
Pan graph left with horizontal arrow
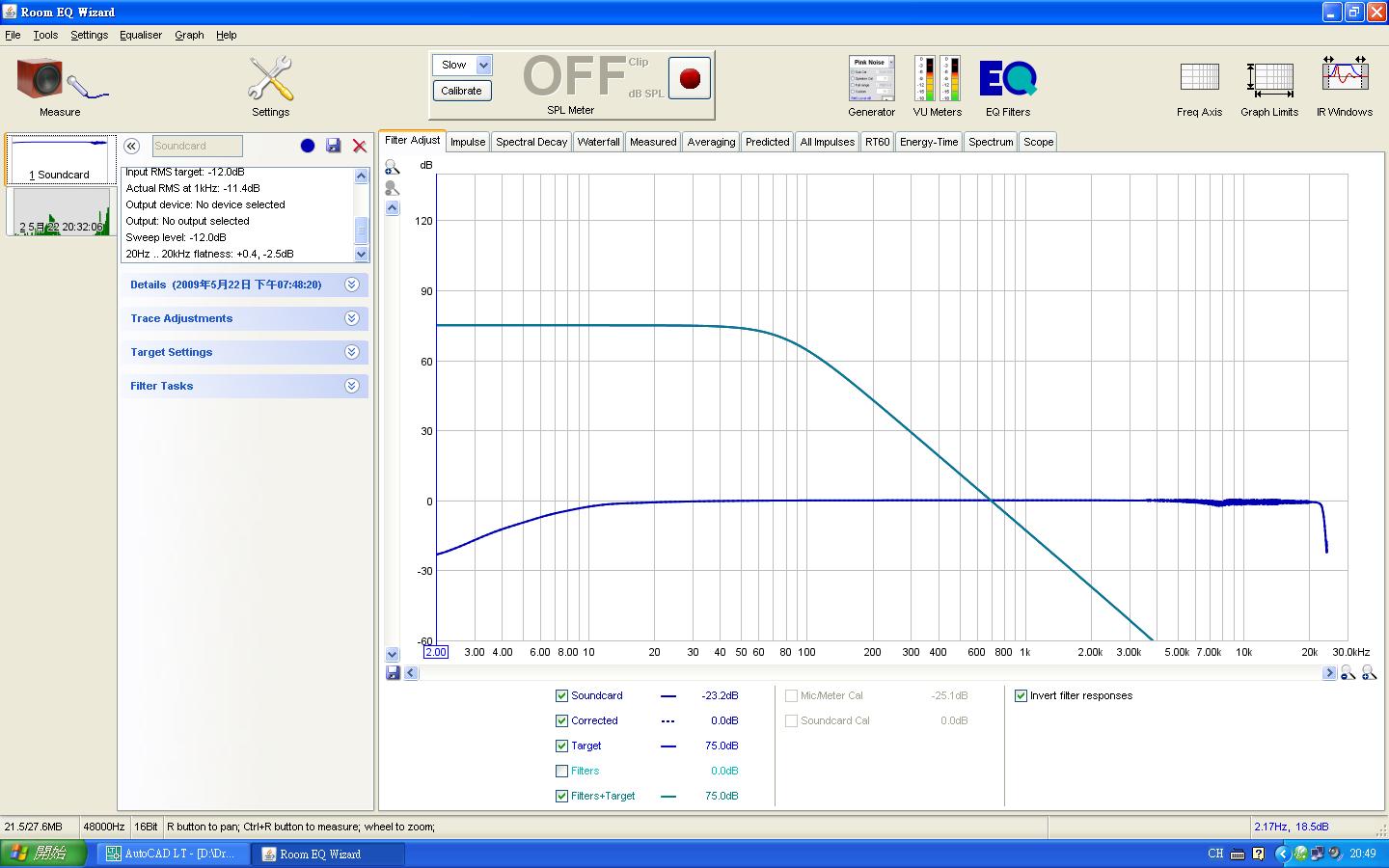coord(412,673)
